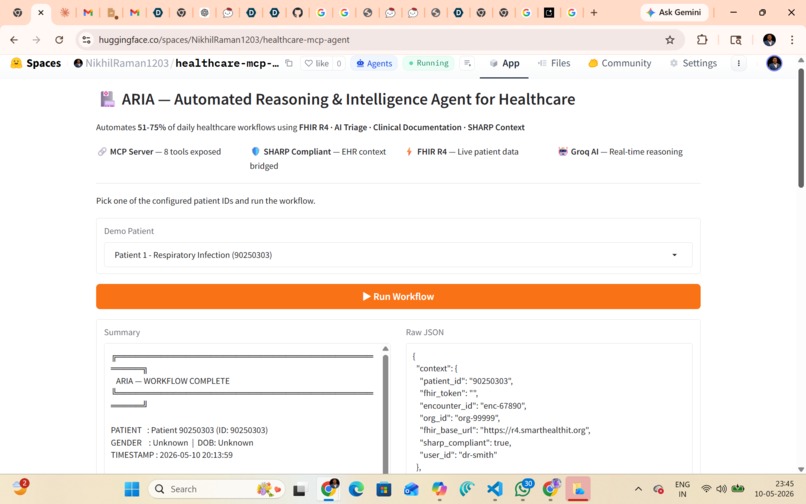
Task: Click the page vertical scrollbar
Action: coord(801,129)
